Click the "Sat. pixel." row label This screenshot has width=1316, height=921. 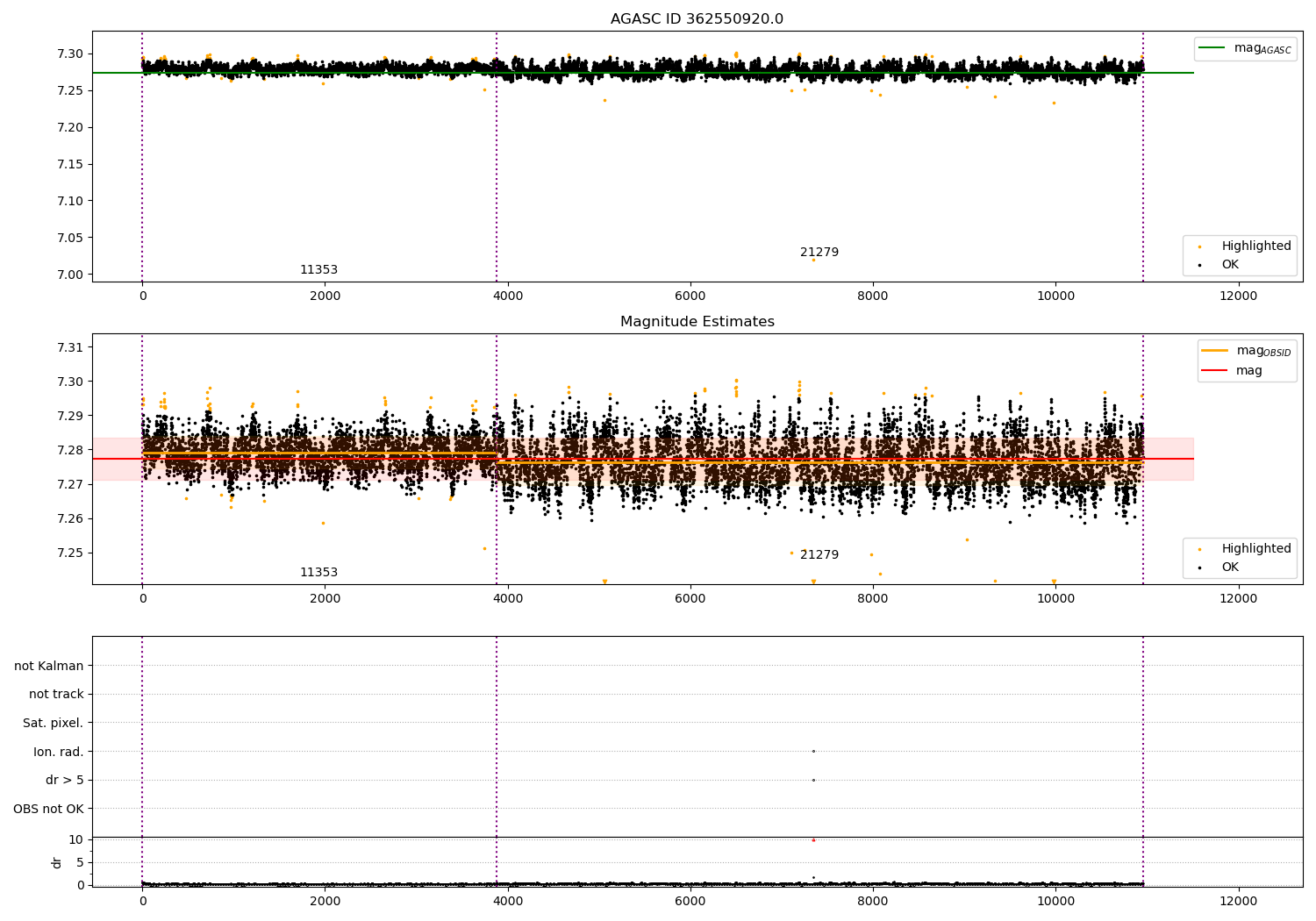pyautogui.click(x=53, y=723)
